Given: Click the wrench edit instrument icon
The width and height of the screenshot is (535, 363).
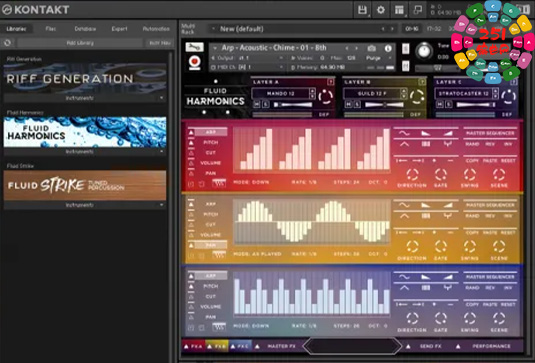Looking at the screenshot, I should click(x=194, y=47).
